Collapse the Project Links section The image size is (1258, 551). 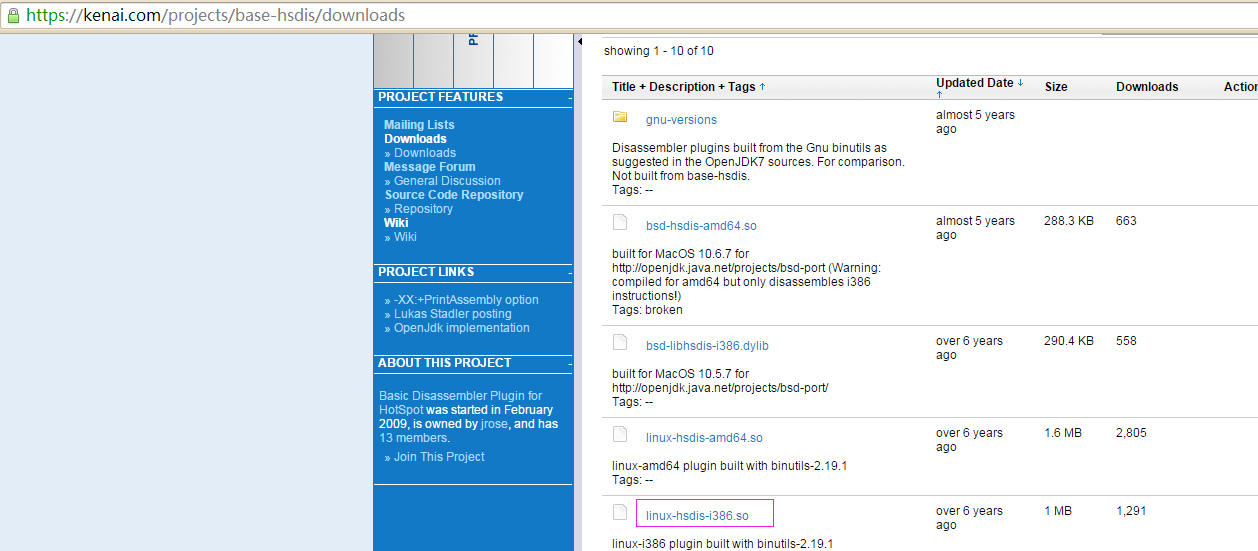click(x=570, y=273)
